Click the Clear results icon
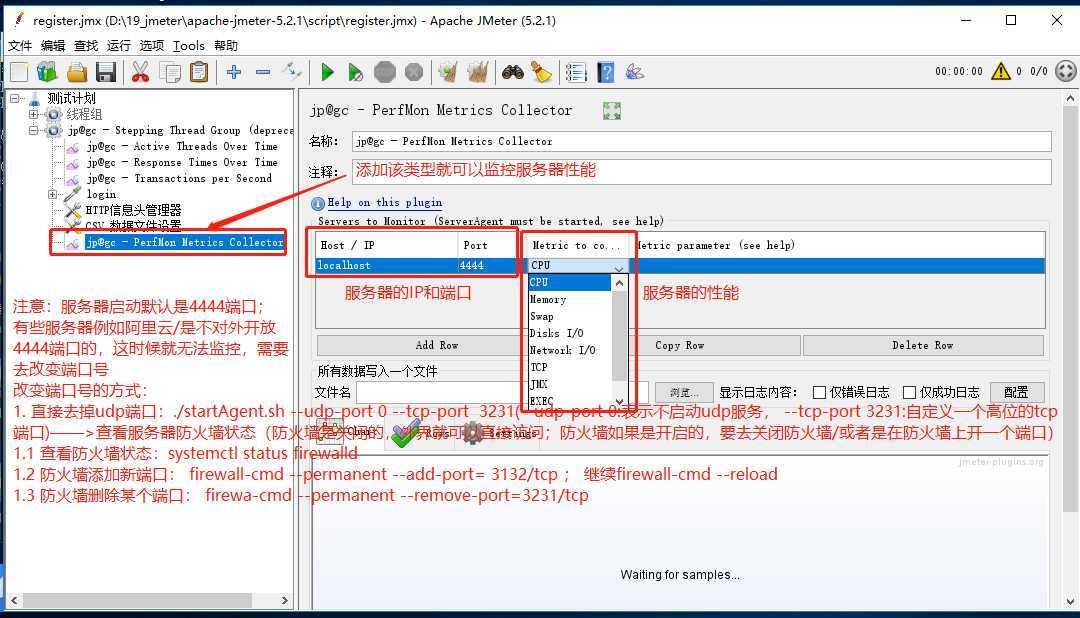Screen dimensions: 1080x618 point(448,72)
